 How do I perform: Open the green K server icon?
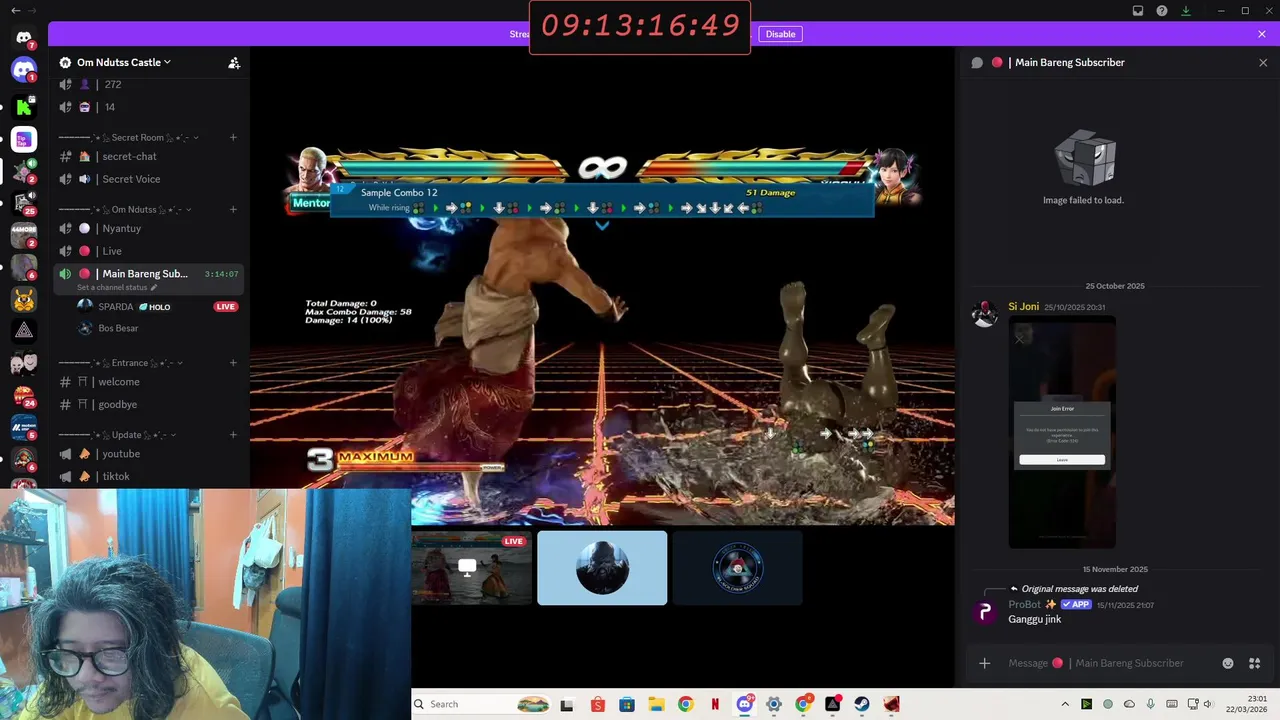coord(24,106)
